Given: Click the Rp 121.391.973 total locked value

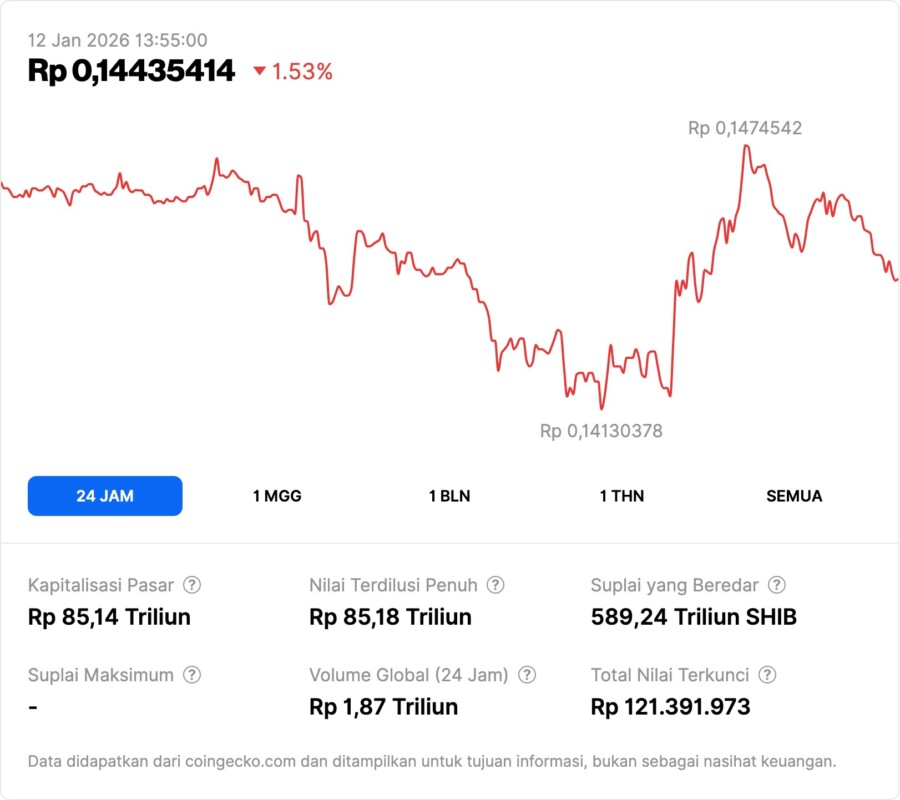Looking at the screenshot, I should point(670,707).
